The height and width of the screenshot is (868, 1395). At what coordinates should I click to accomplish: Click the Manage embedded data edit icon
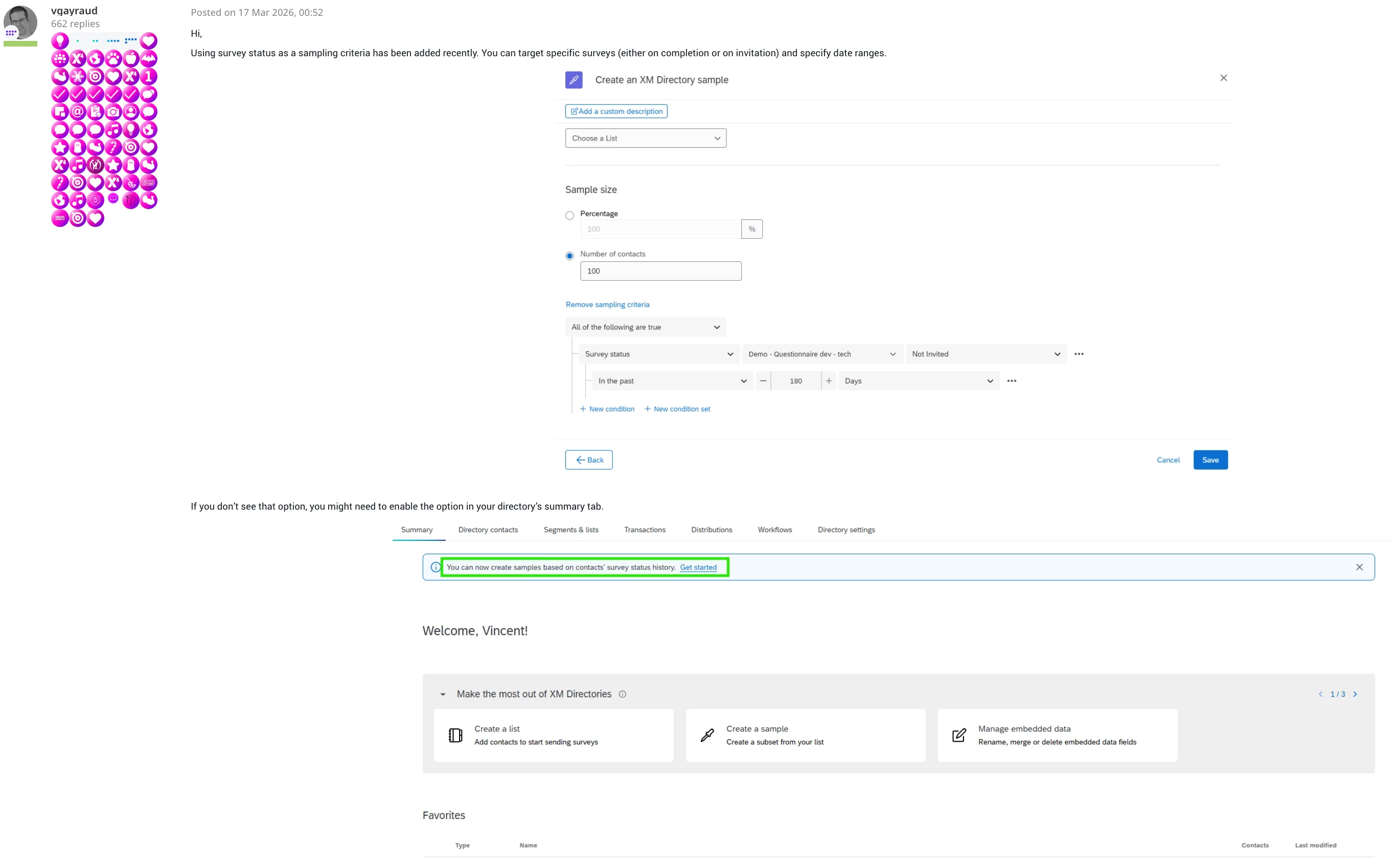click(x=958, y=736)
